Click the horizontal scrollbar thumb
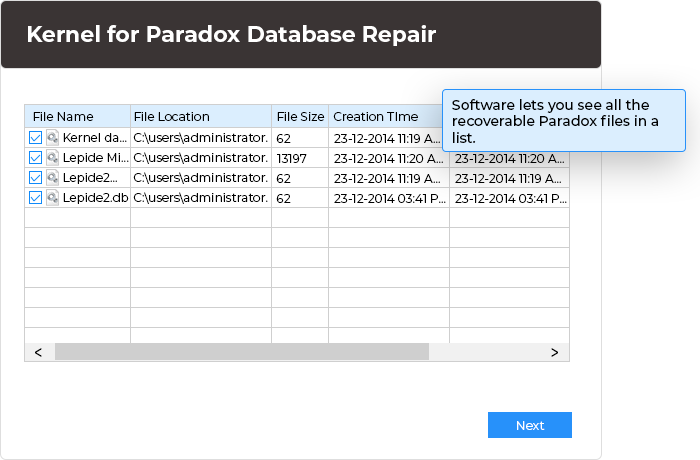700x460 pixels. [x=242, y=352]
